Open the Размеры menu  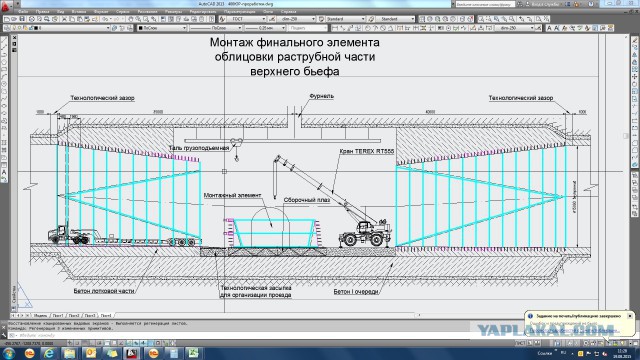pyautogui.click(x=173, y=12)
